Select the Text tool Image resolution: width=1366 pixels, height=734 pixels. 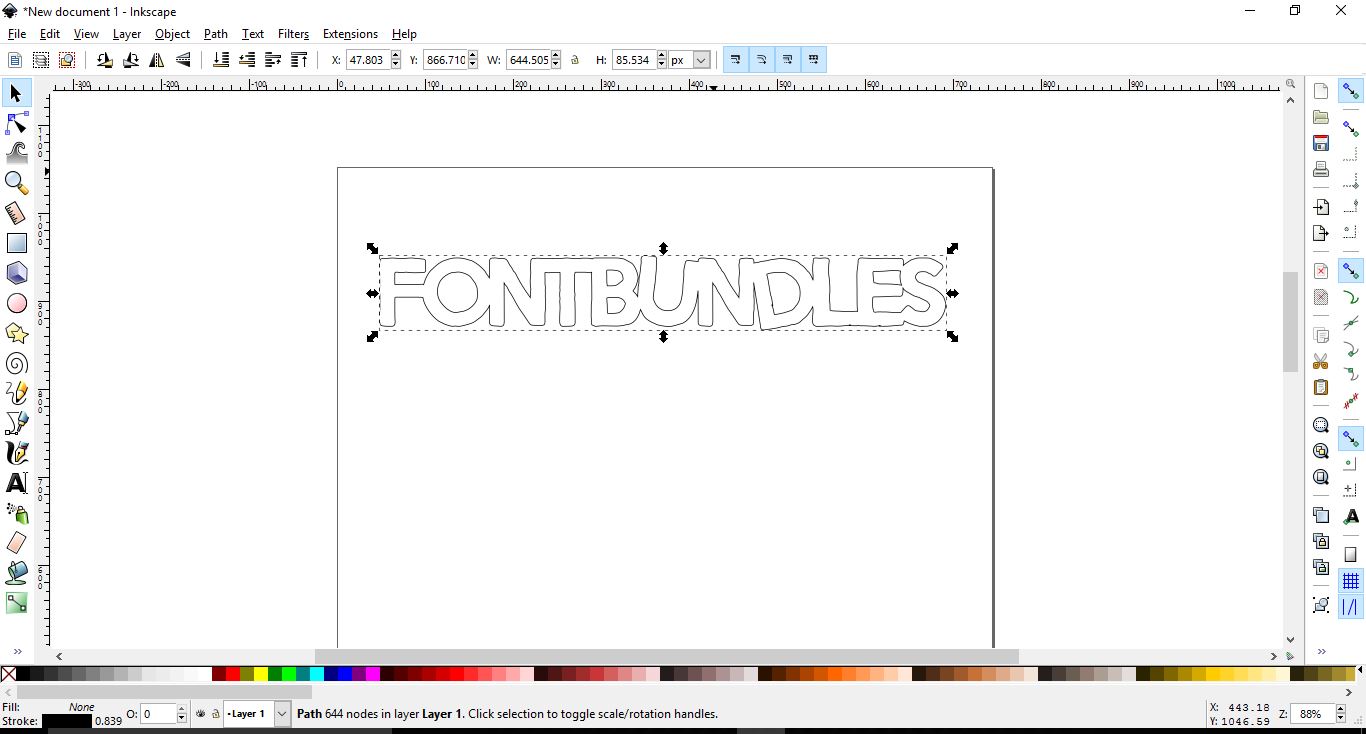[17, 483]
